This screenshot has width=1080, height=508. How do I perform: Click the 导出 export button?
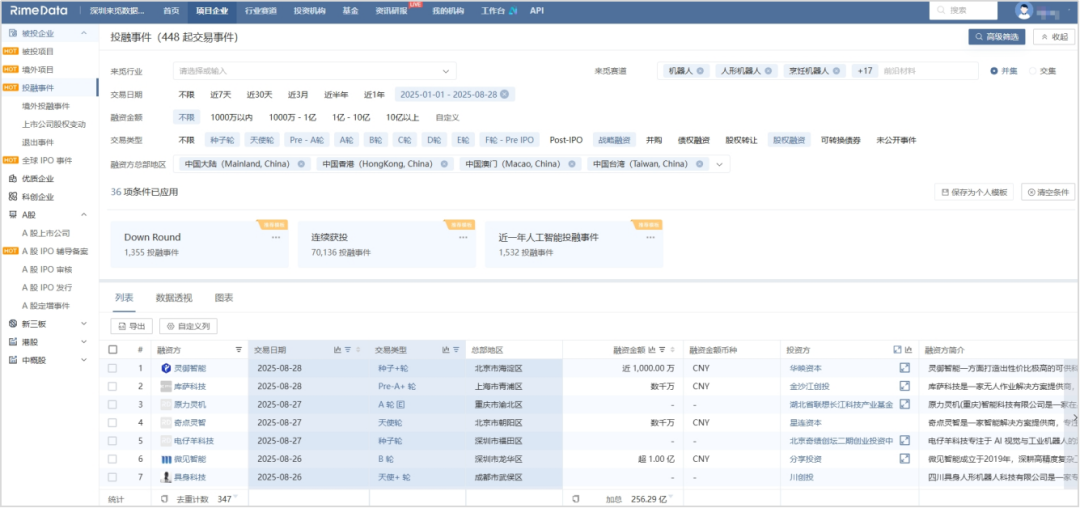pyautogui.click(x=131, y=326)
